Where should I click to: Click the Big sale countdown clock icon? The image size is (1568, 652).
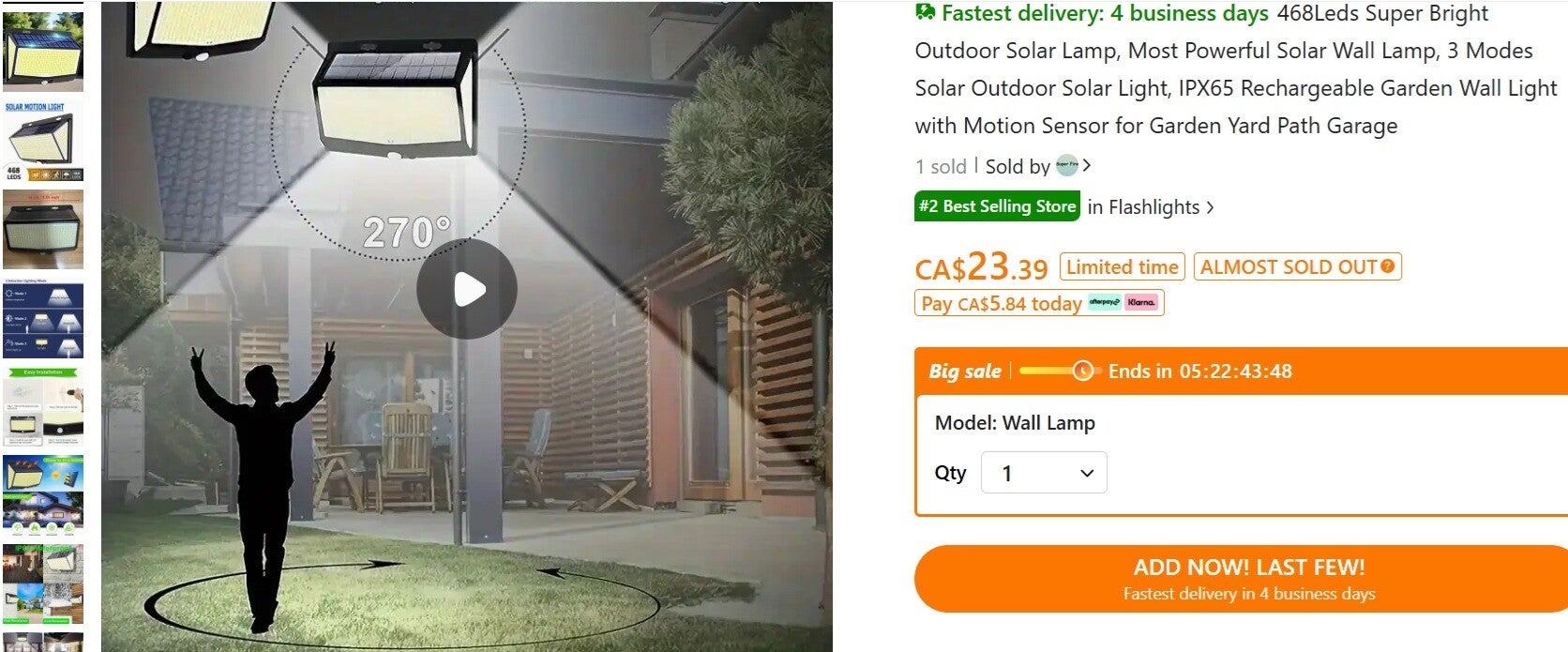click(x=1082, y=371)
